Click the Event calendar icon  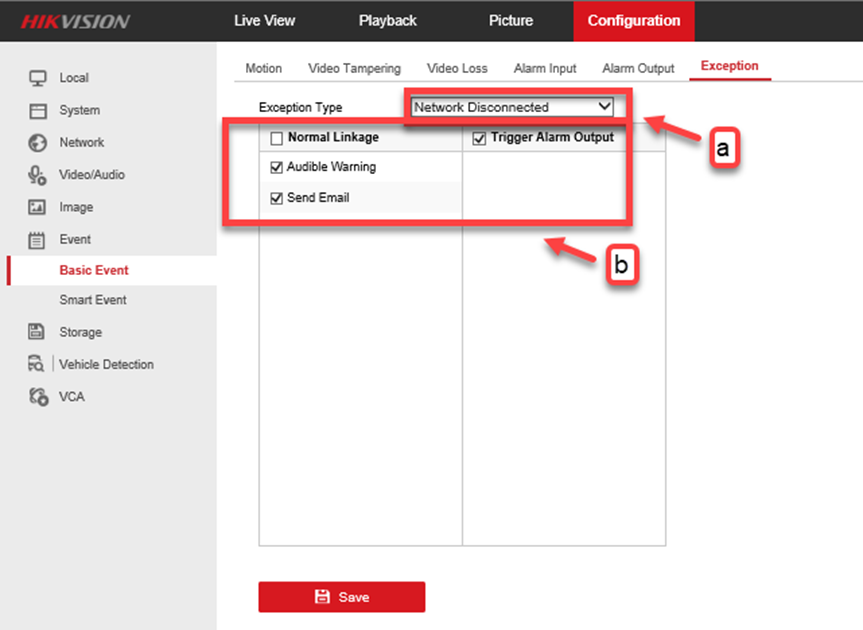(38, 240)
